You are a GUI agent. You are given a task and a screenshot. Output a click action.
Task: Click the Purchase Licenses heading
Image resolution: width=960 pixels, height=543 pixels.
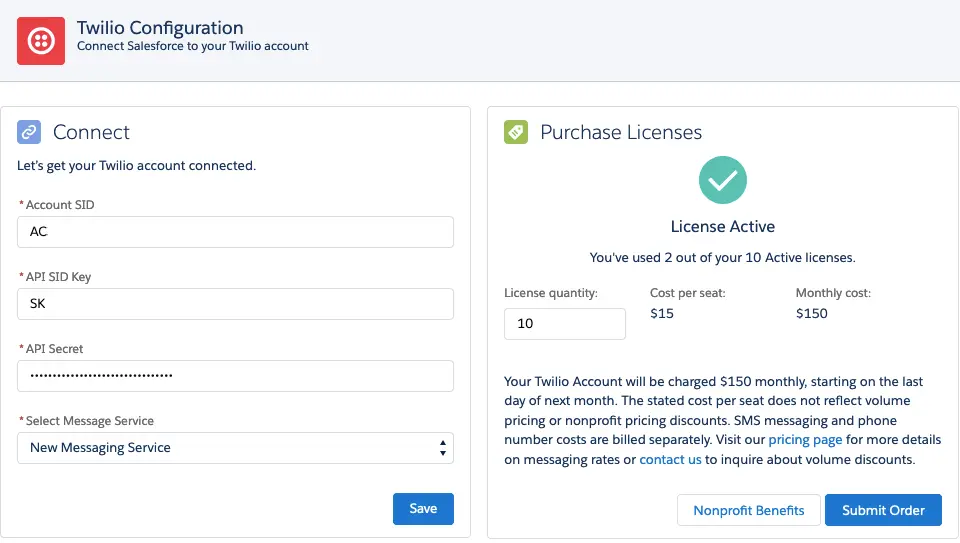tap(621, 132)
